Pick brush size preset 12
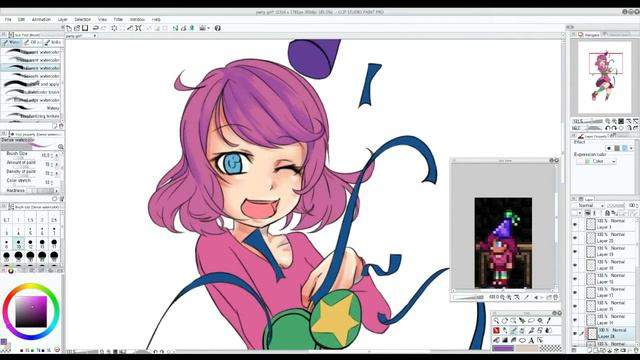 coord(30,244)
